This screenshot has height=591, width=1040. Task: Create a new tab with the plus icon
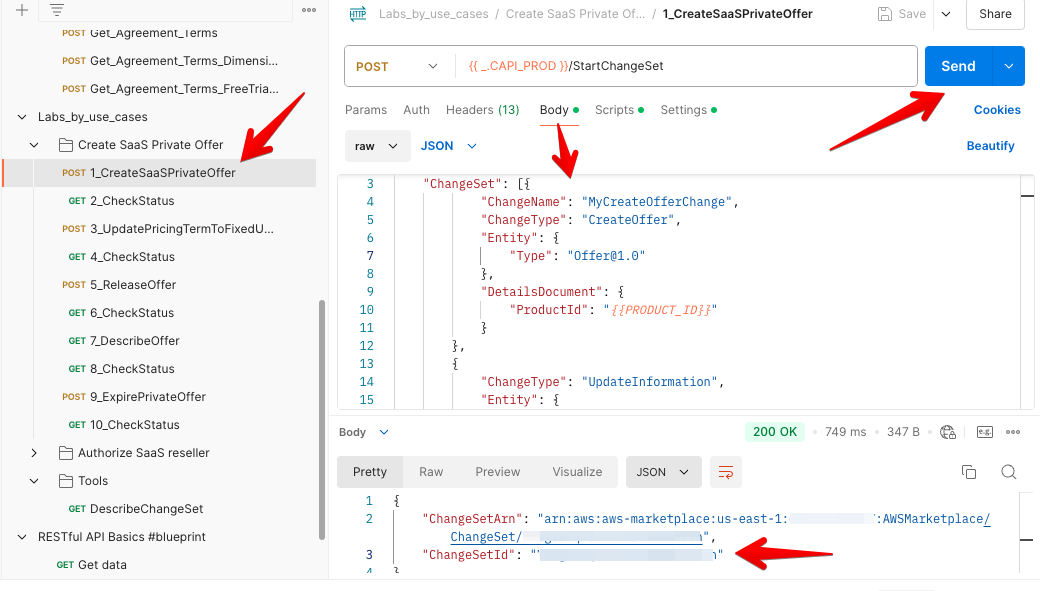[21, 9]
